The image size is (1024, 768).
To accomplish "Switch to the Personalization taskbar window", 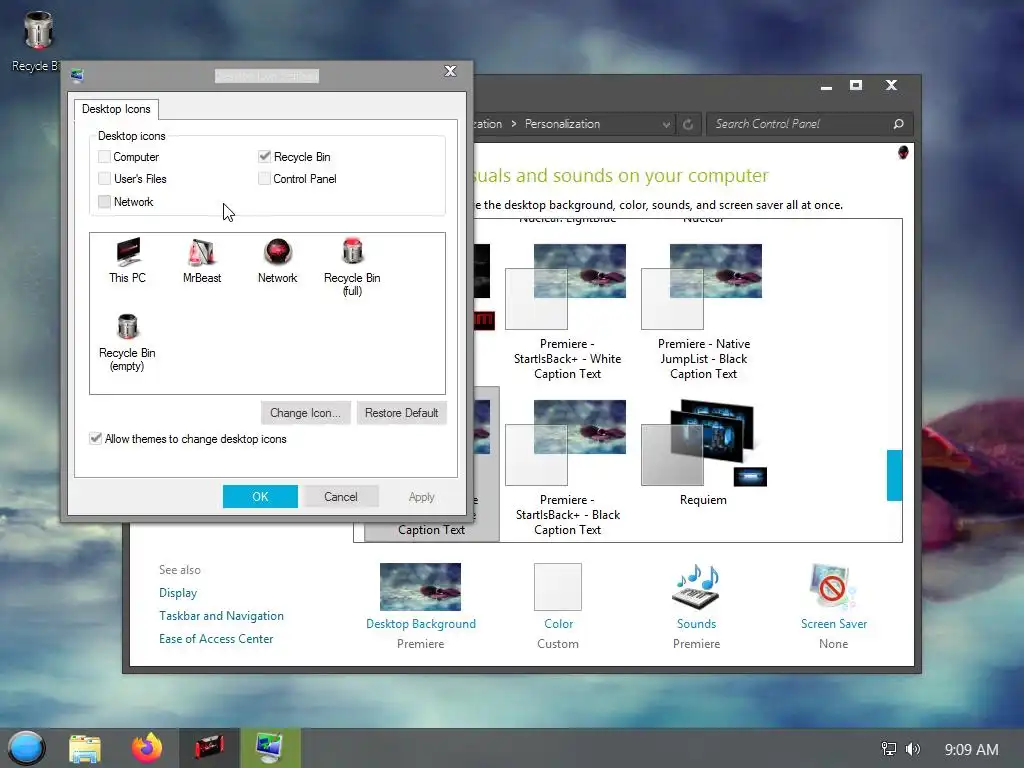I will click(x=270, y=748).
